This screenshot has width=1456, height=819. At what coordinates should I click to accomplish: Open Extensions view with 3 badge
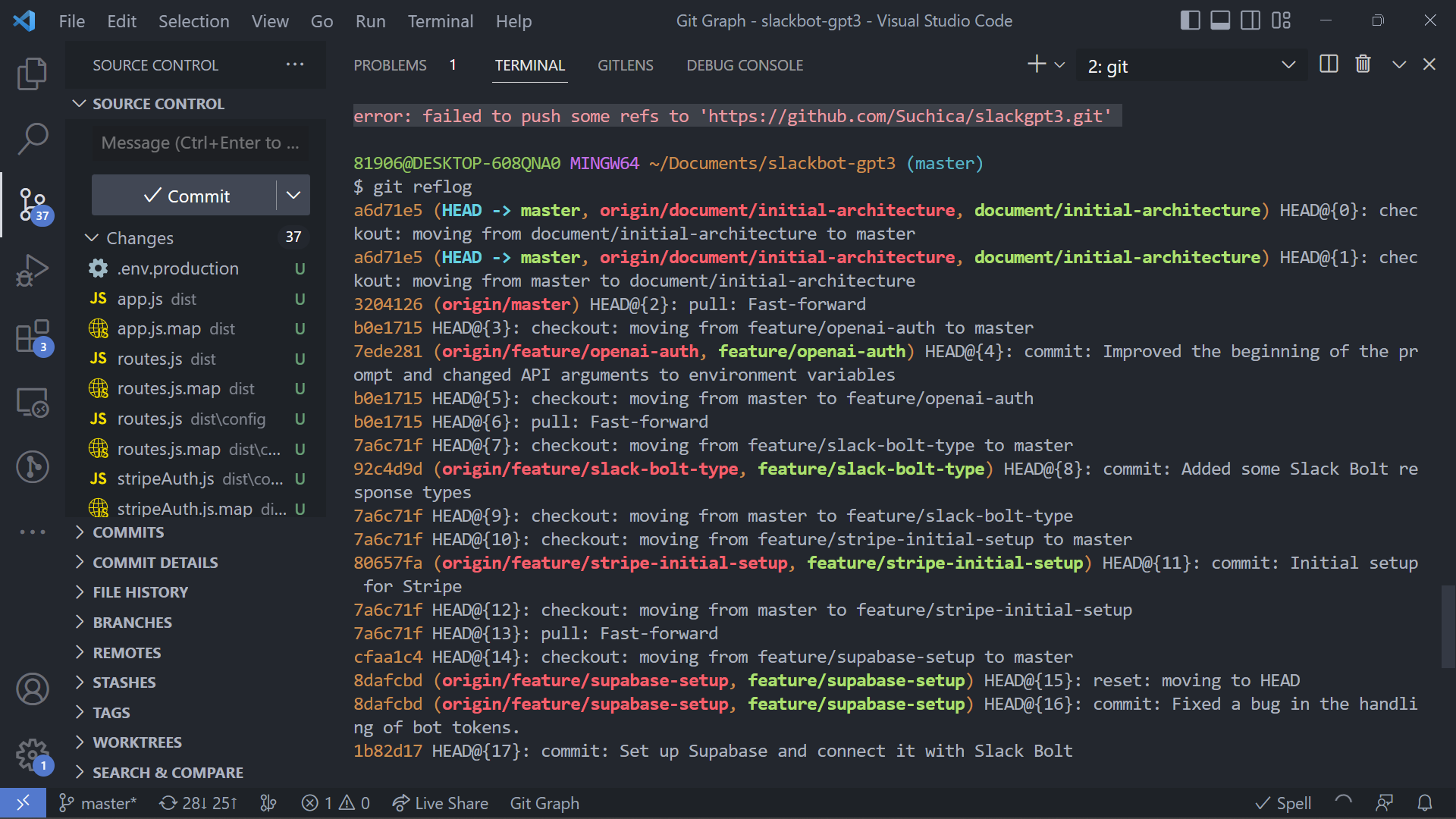click(33, 337)
